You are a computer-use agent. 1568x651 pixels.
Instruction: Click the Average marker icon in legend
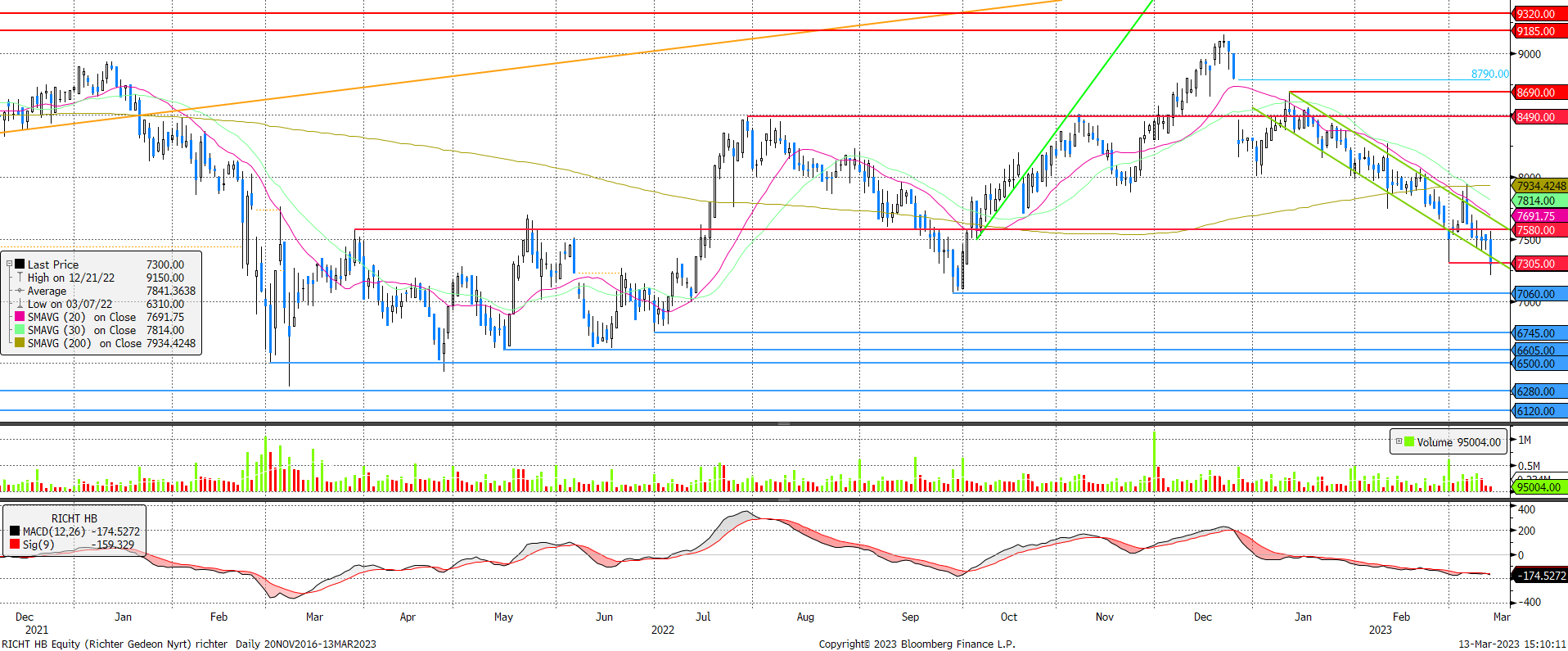point(20,290)
